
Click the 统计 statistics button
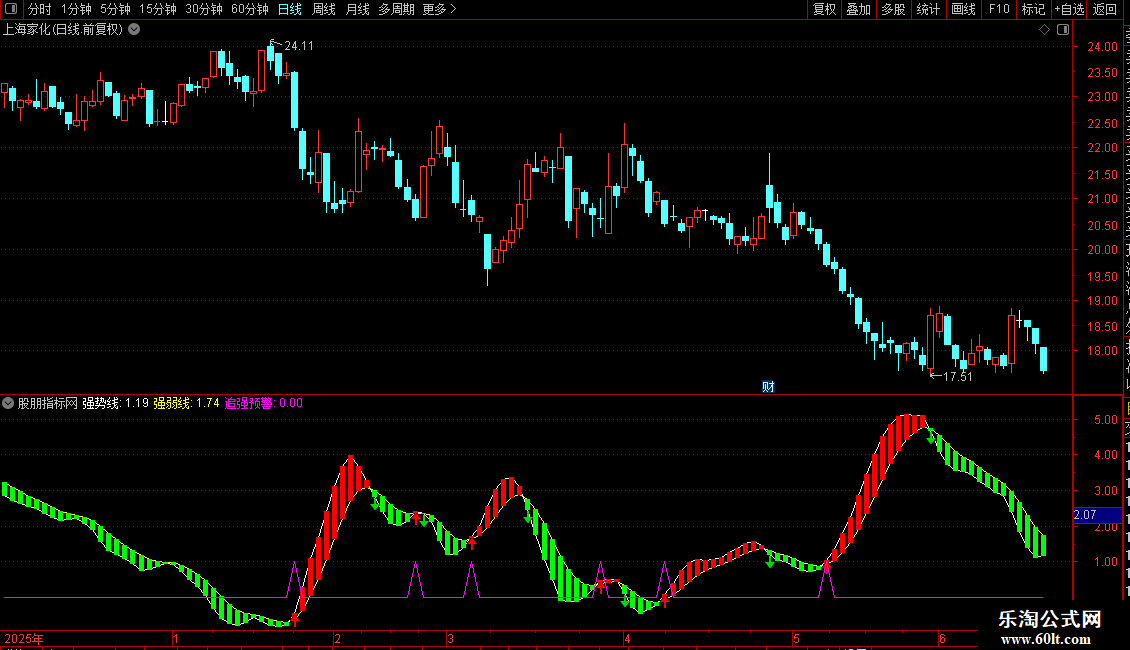point(927,9)
